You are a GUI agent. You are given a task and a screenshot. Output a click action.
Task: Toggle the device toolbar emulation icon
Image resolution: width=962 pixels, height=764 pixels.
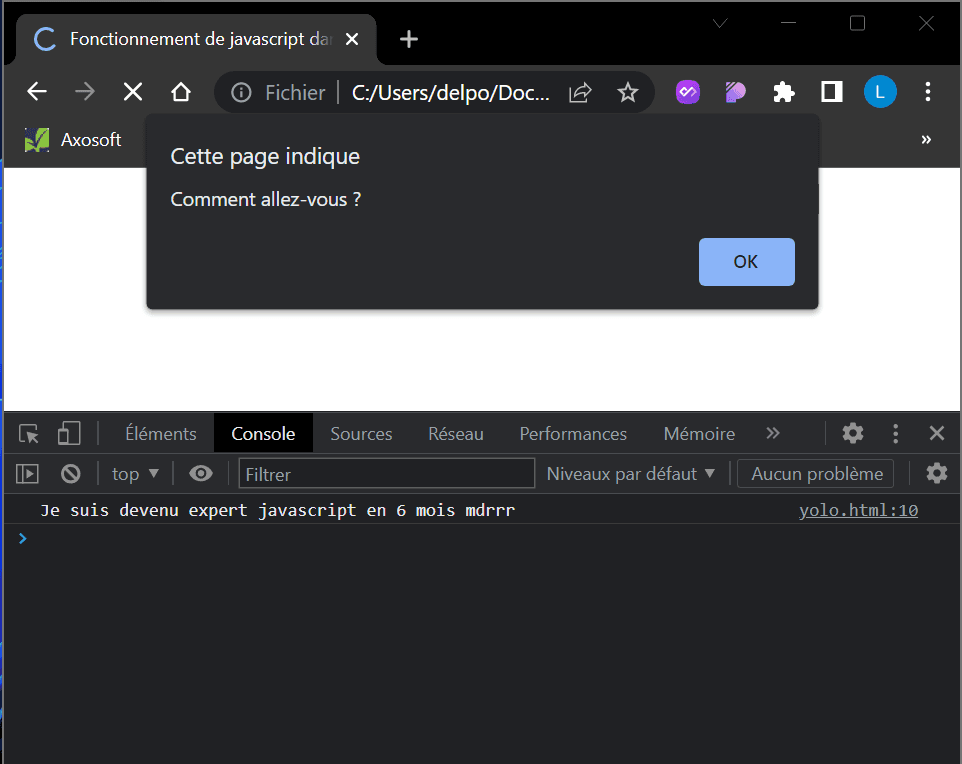pos(69,434)
